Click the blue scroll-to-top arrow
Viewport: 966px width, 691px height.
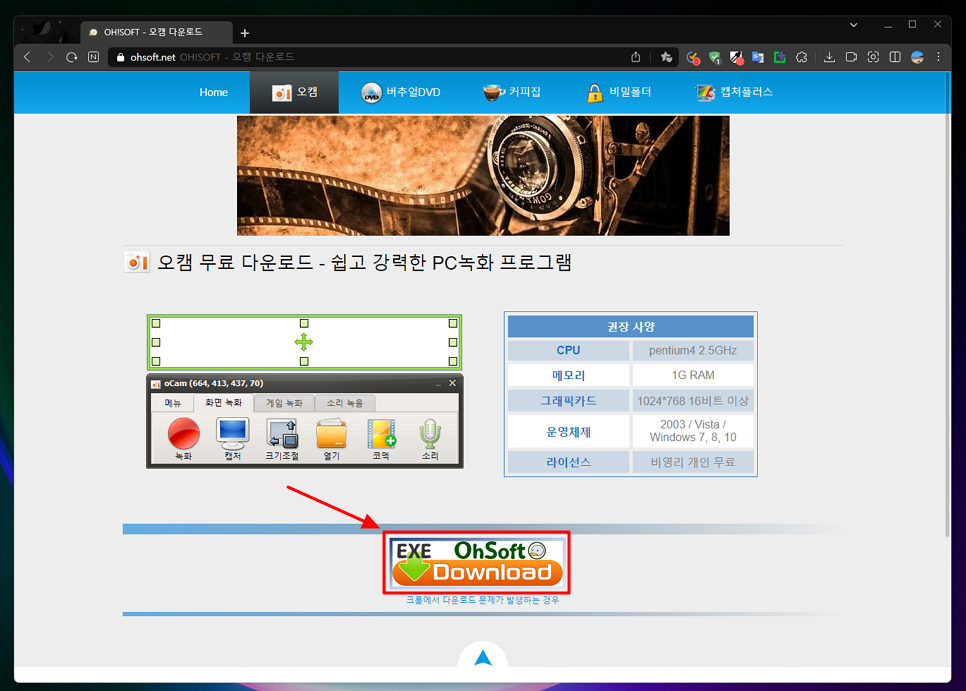(483, 658)
